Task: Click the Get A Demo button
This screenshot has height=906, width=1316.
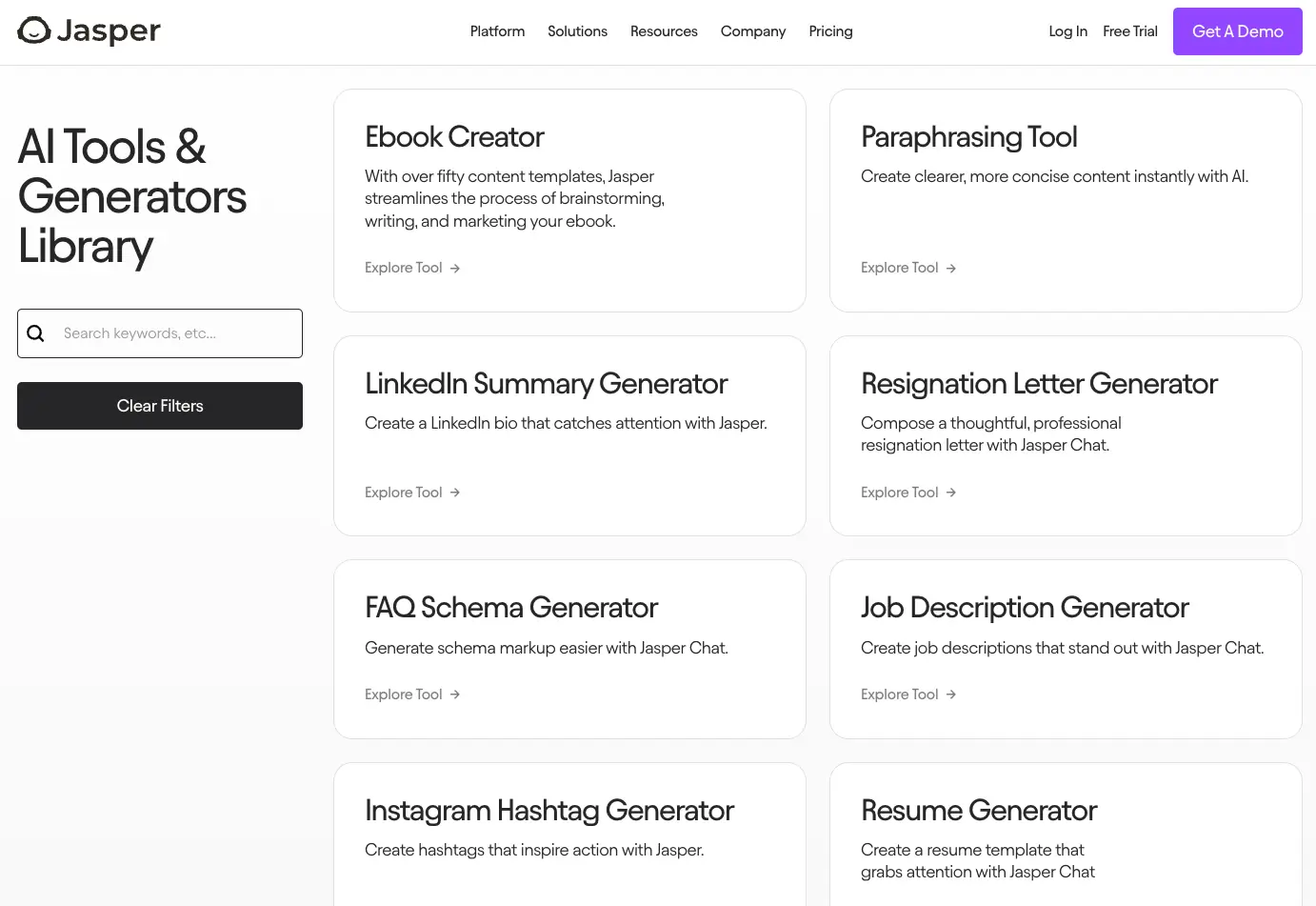Action: (1238, 31)
